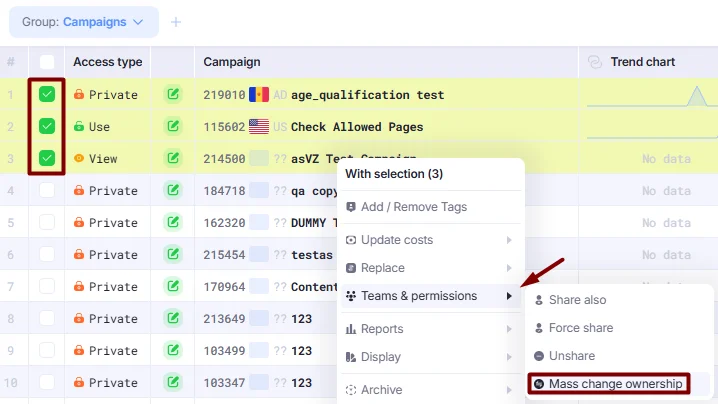Screen dimensions: 718x404
Task: Open editor for campaign 215454
Action: 173,255
